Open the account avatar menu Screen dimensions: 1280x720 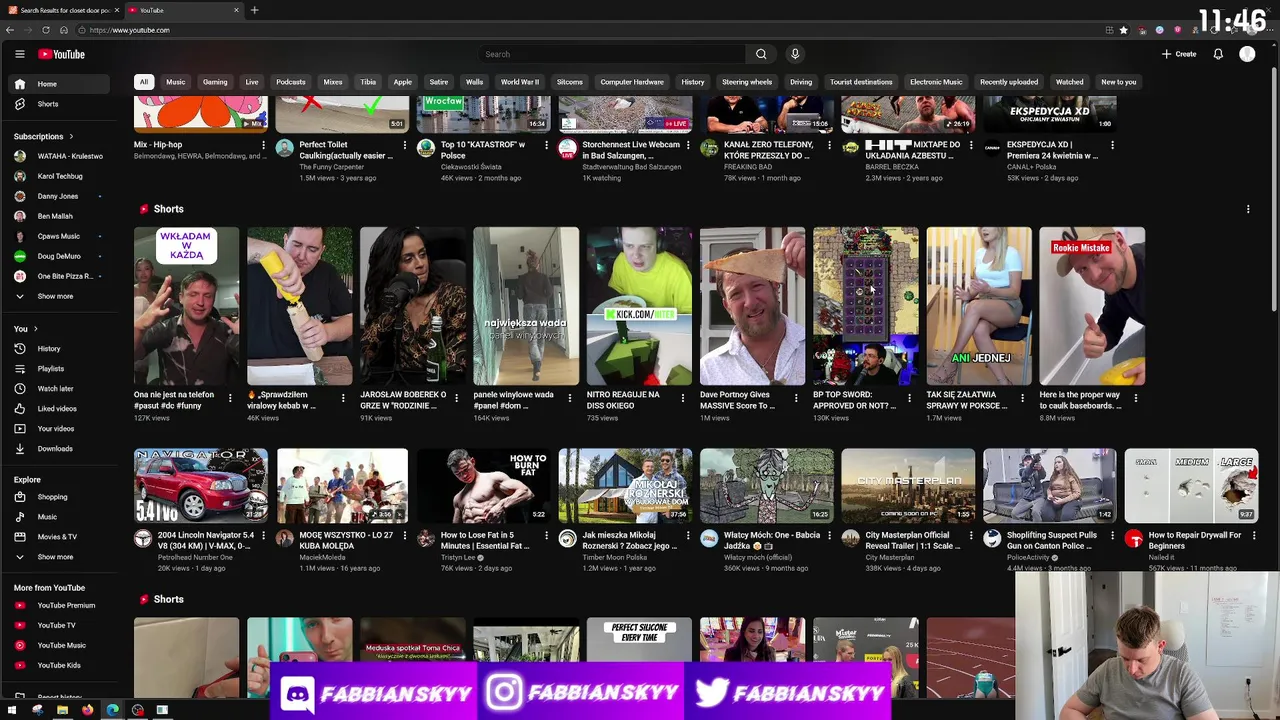pos(1247,54)
